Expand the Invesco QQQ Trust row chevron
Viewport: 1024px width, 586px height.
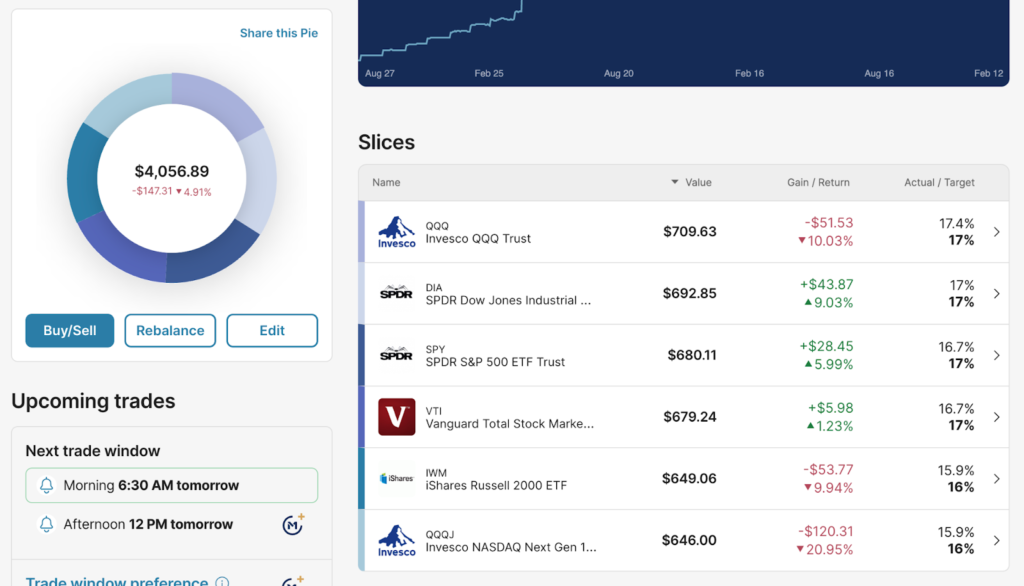click(996, 232)
